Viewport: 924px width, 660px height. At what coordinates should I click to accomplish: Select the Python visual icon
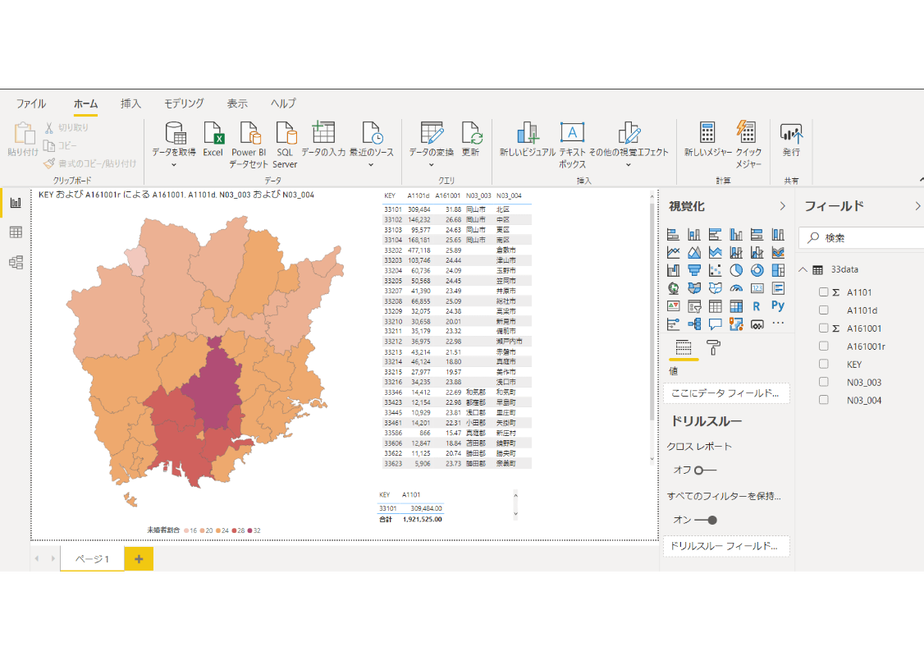point(778,306)
